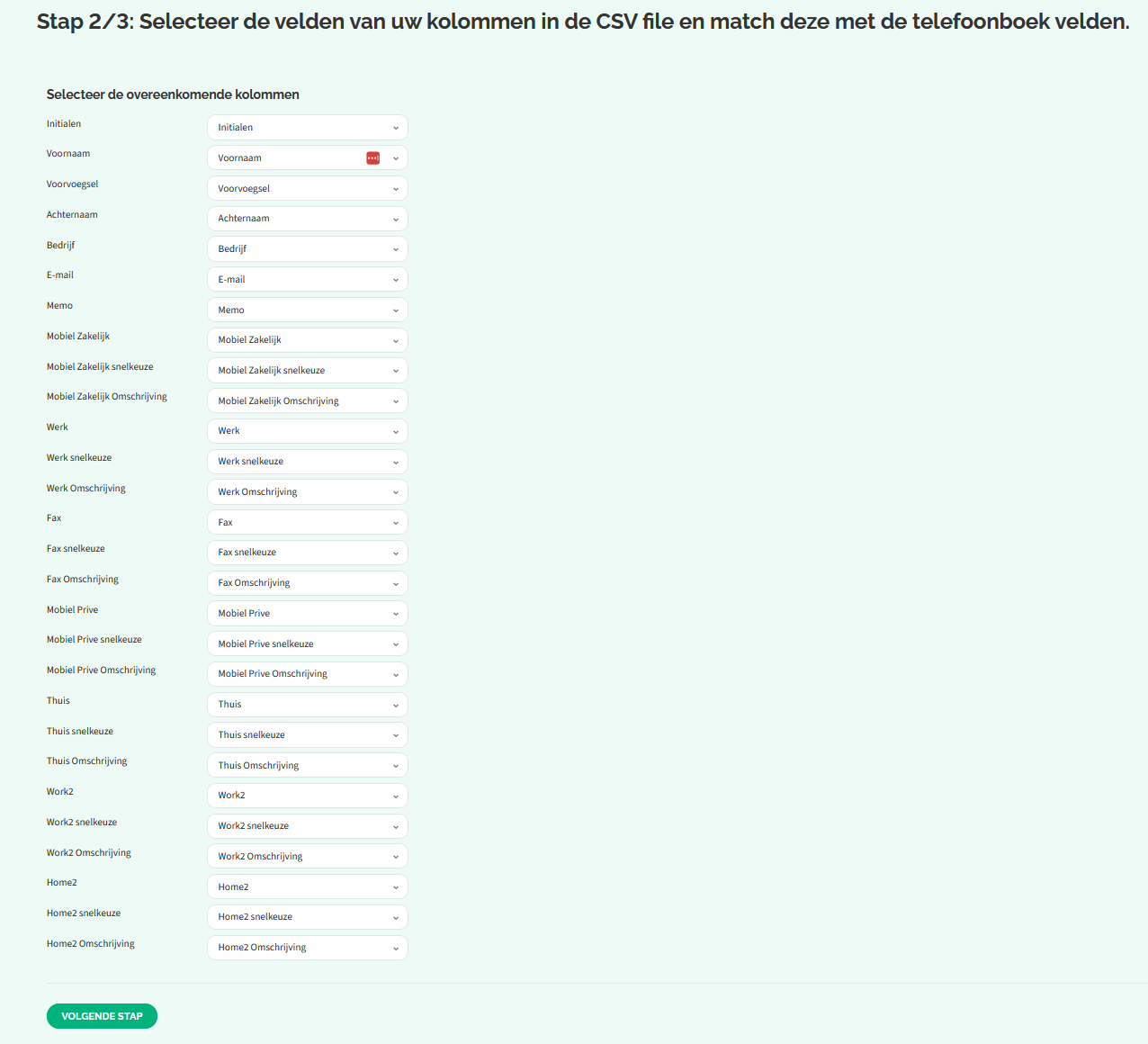Open the Memo dropdown list

pyautogui.click(x=307, y=310)
